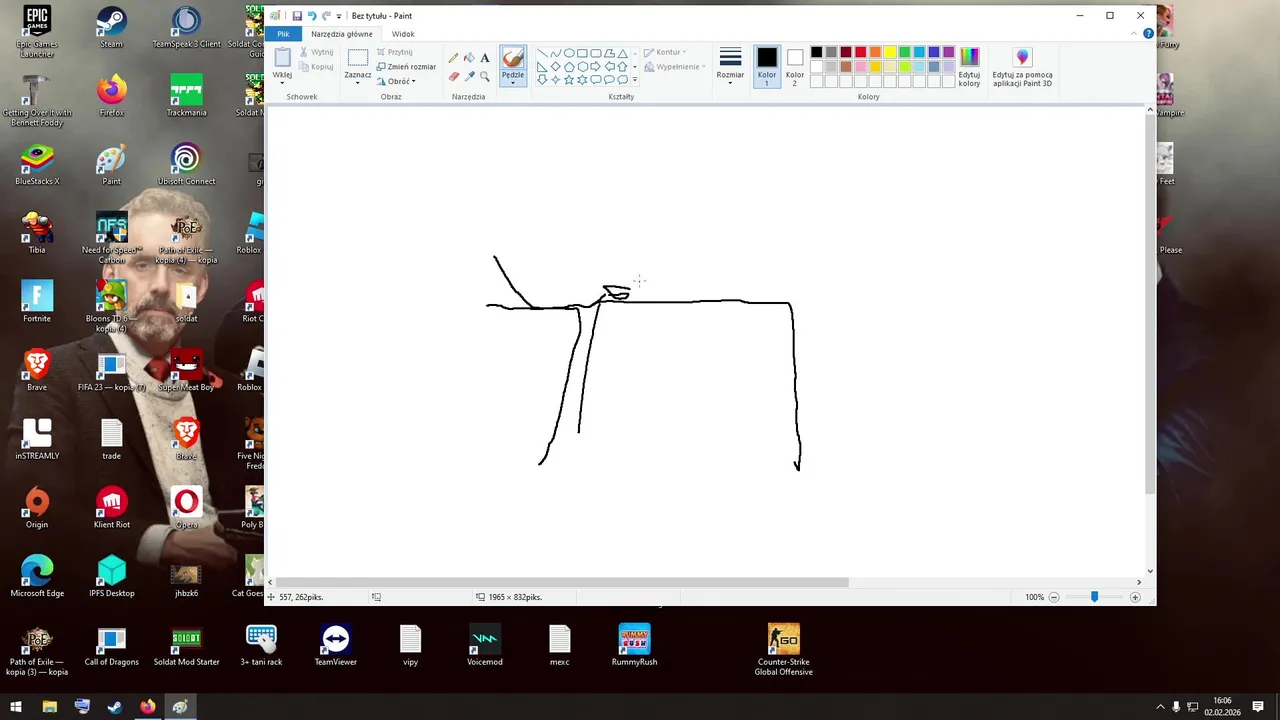This screenshot has height=720, width=1280.
Task: Click Trackmania desktop icon
Action: 186,95
